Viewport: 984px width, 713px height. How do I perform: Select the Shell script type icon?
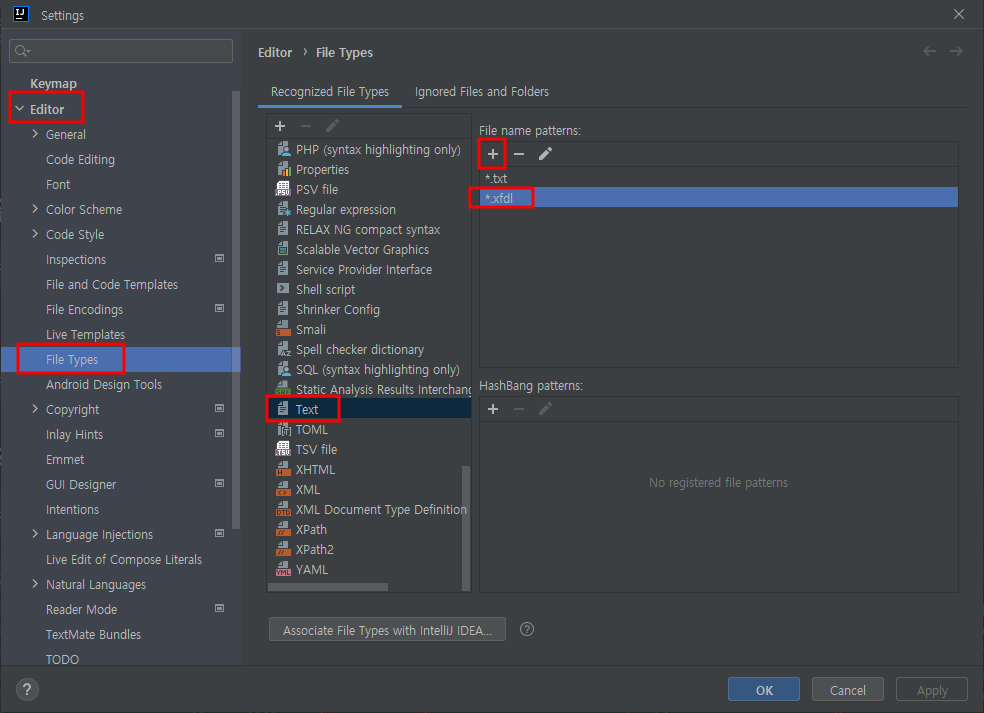(x=283, y=289)
